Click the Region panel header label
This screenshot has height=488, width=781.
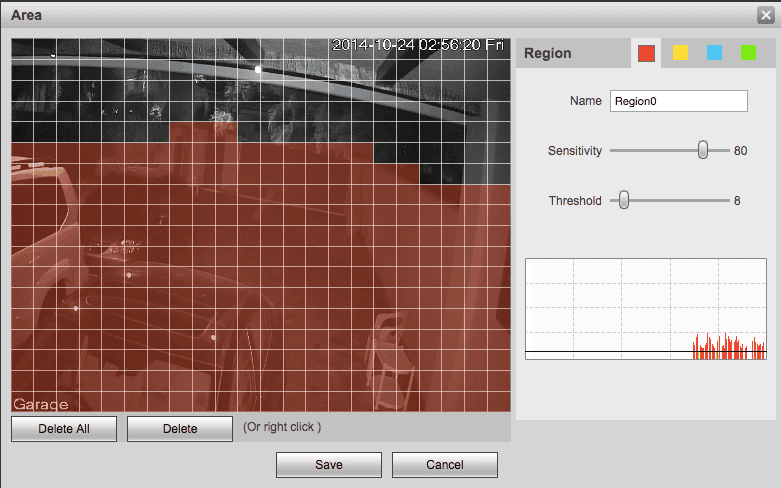click(548, 53)
